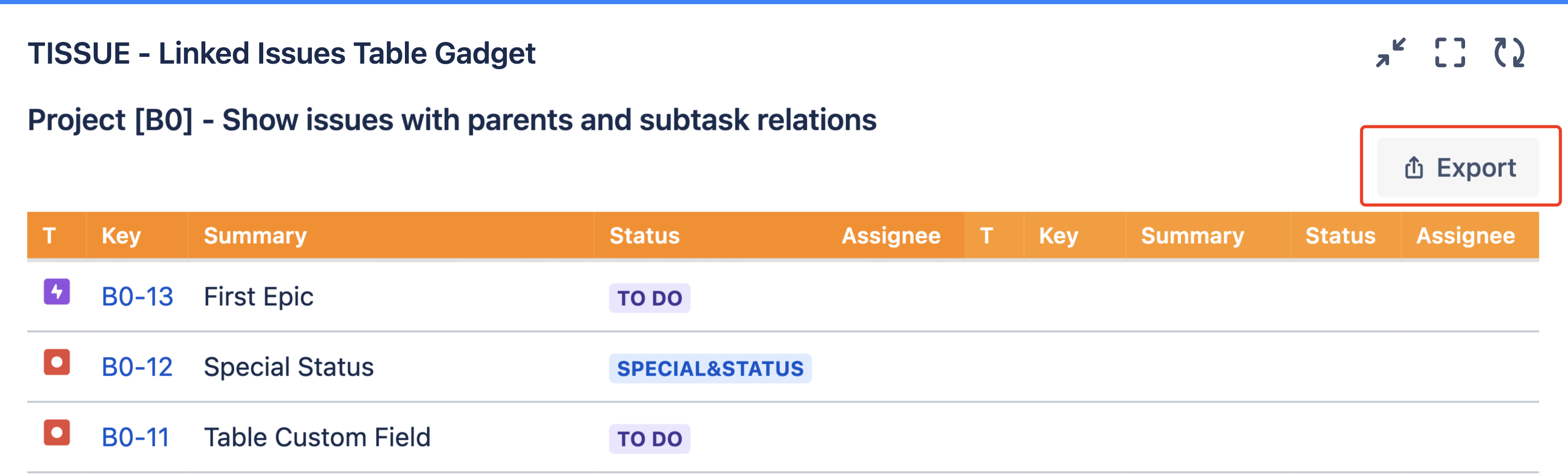
Task: Click the second Summary column header
Action: [1193, 235]
